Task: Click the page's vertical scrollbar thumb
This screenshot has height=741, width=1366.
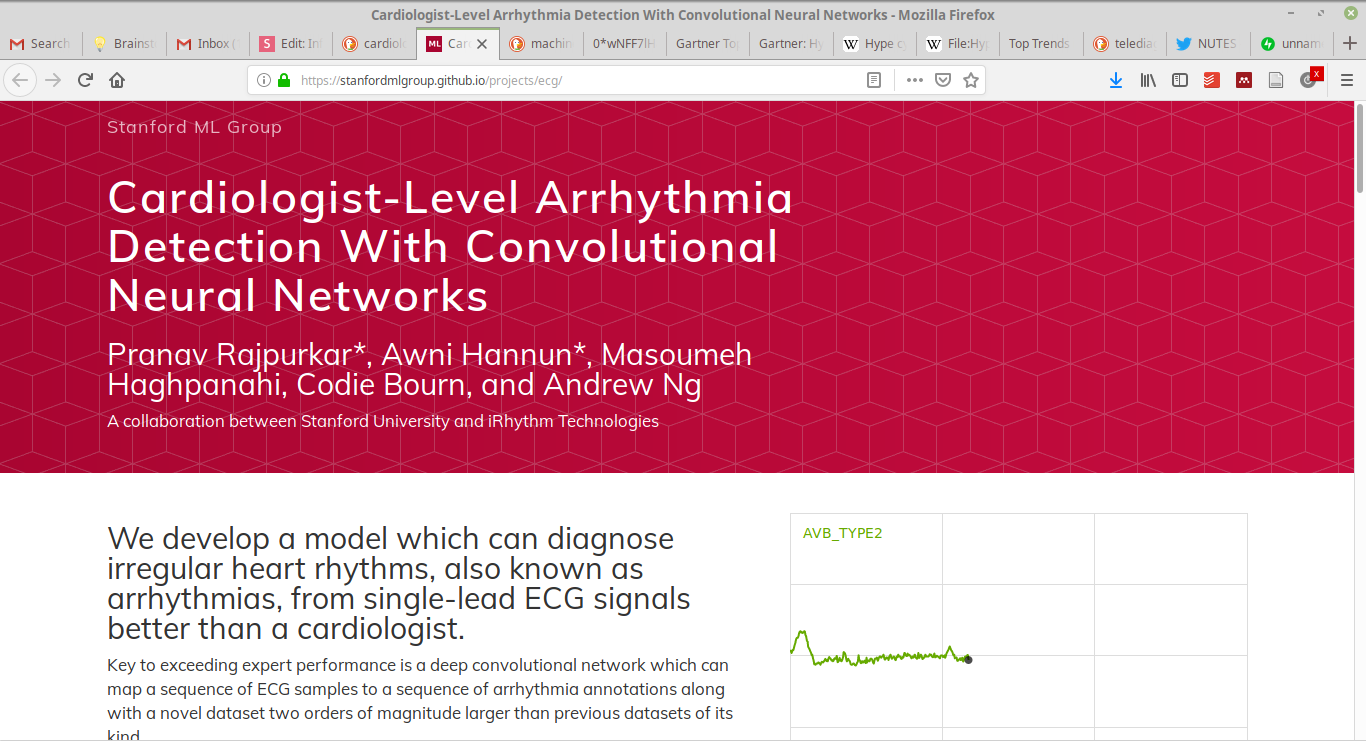Action: click(x=1360, y=146)
